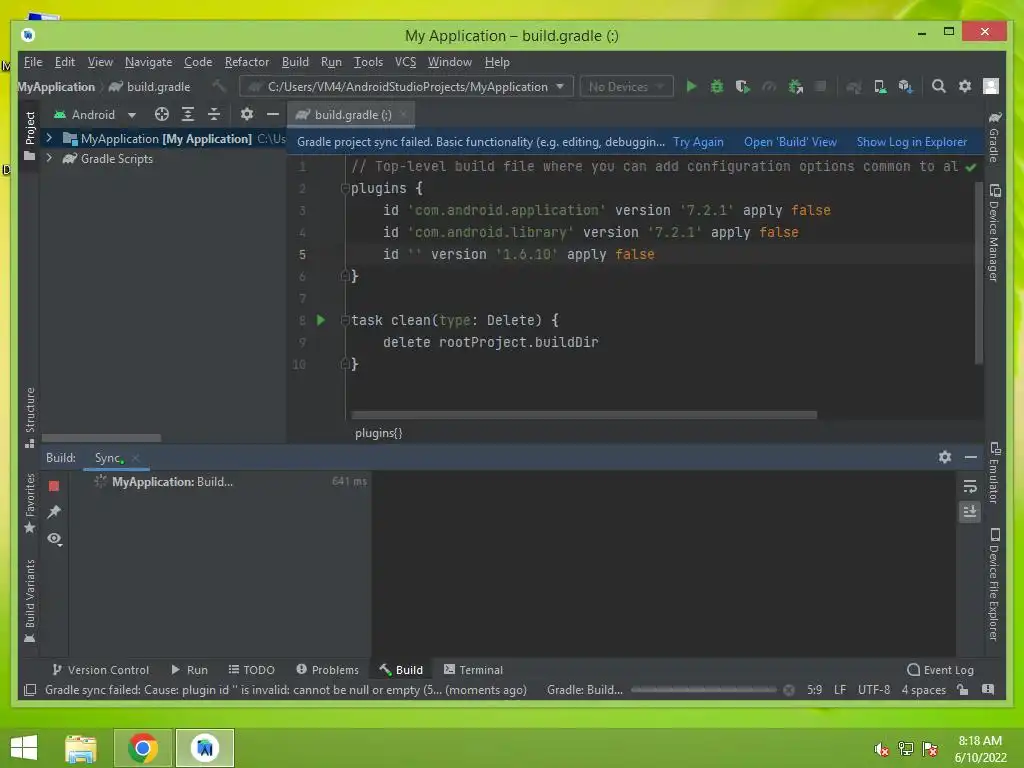
Task: Run app with coverage icon
Action: point(743,86)
